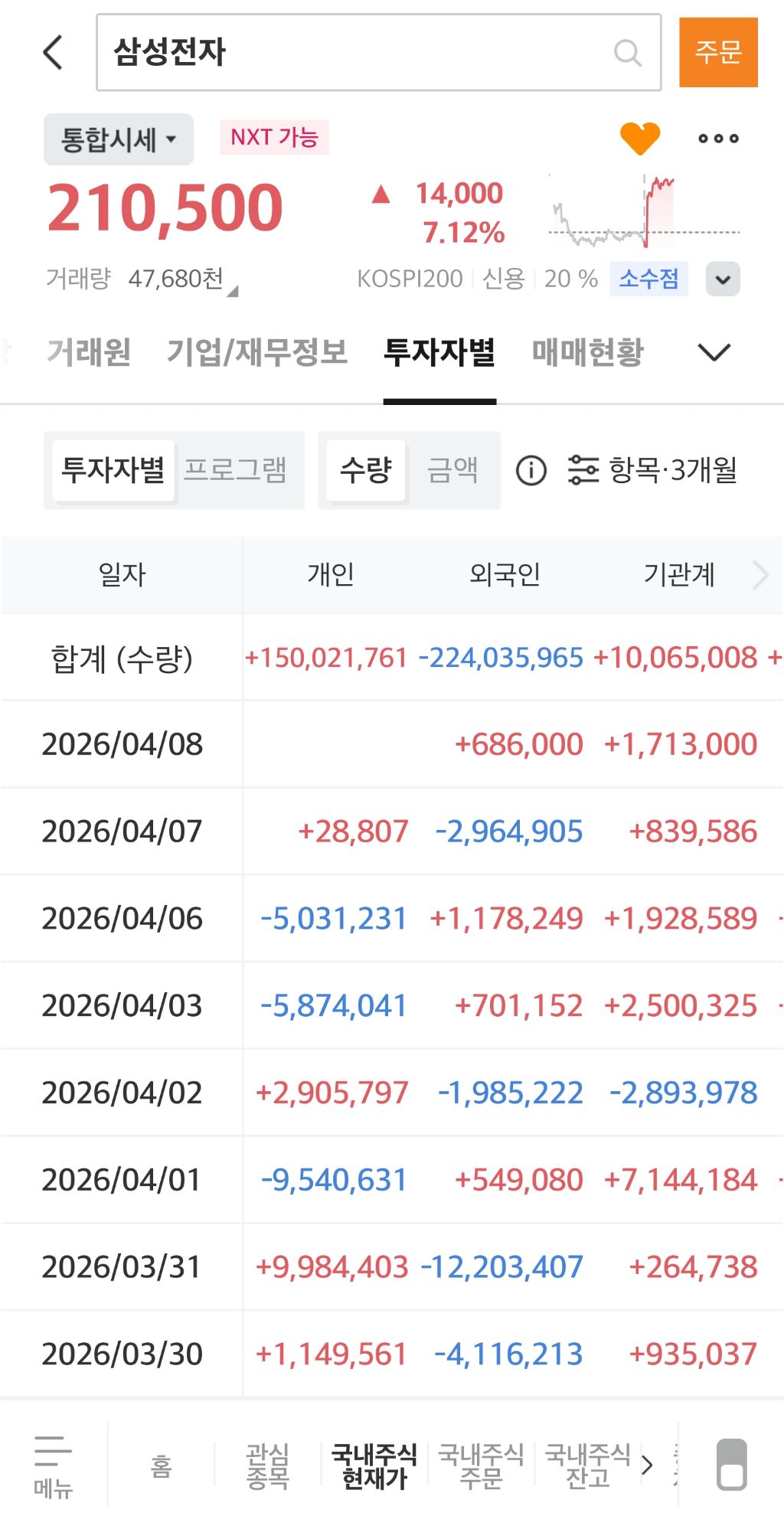Image resolution: width=784 pixels, height=1529 pixels.
Task: Tap the search magnifier icon
Action: pos(628,52)
